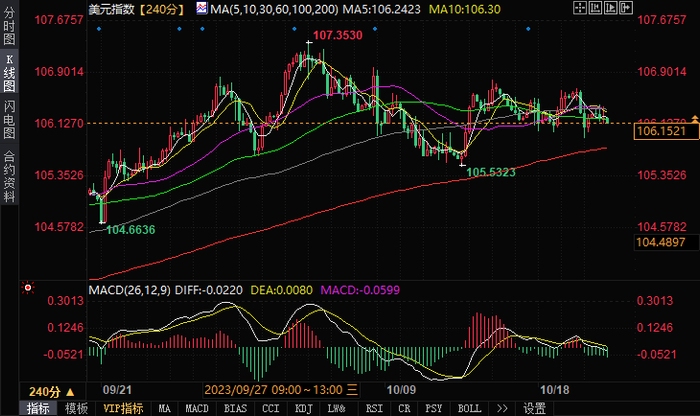The image size is (700, 416).
Task: Click the crosshair cursor icon at top right
Action: pos(579,8)
